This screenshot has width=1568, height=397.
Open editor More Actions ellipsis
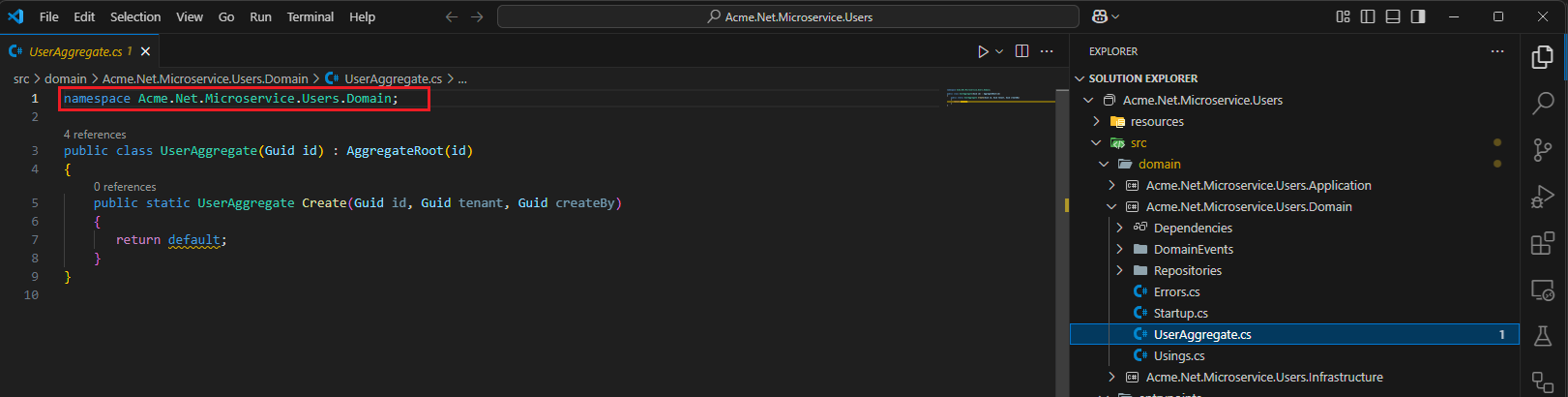coord(1047,51)
